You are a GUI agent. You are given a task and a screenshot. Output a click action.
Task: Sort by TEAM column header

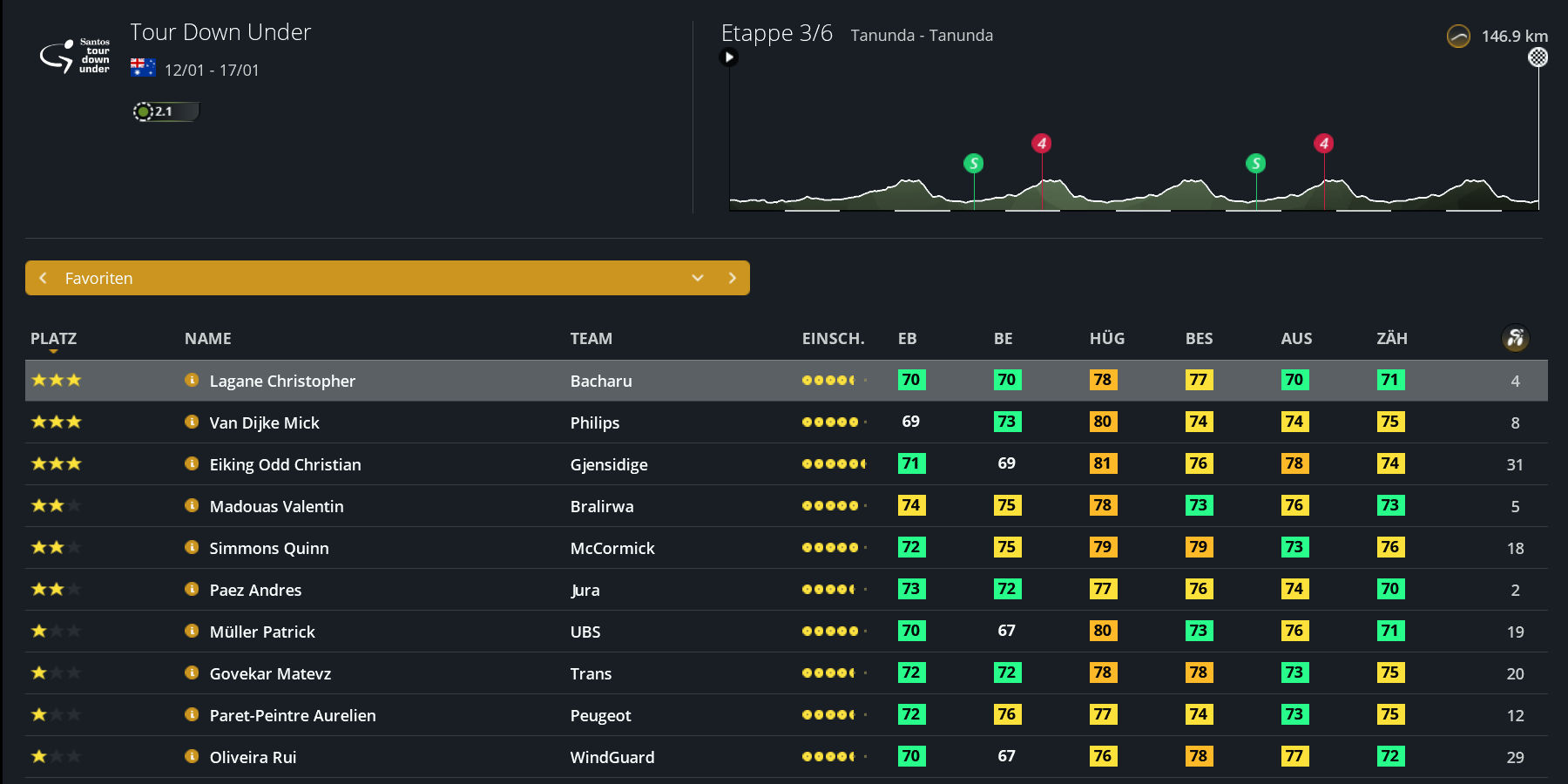point(591,339)
